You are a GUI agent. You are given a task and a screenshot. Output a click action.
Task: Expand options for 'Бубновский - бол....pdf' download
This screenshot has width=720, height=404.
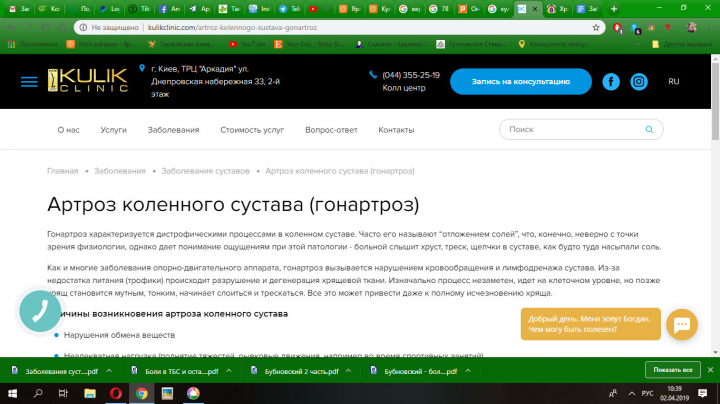(468, 371)
